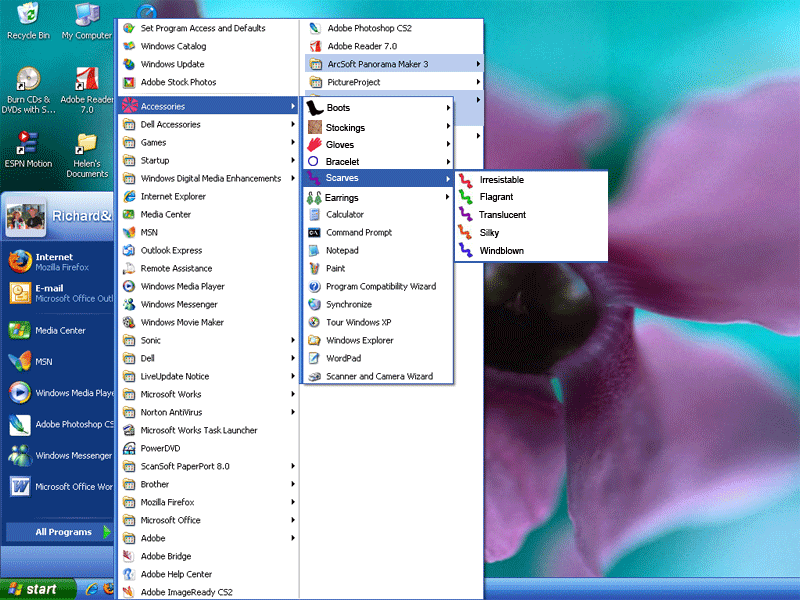The height and width of the screenshot is (600, 800).
Task: Click the All Programs button
Action: pyautogui.click(x=59, y=532)
